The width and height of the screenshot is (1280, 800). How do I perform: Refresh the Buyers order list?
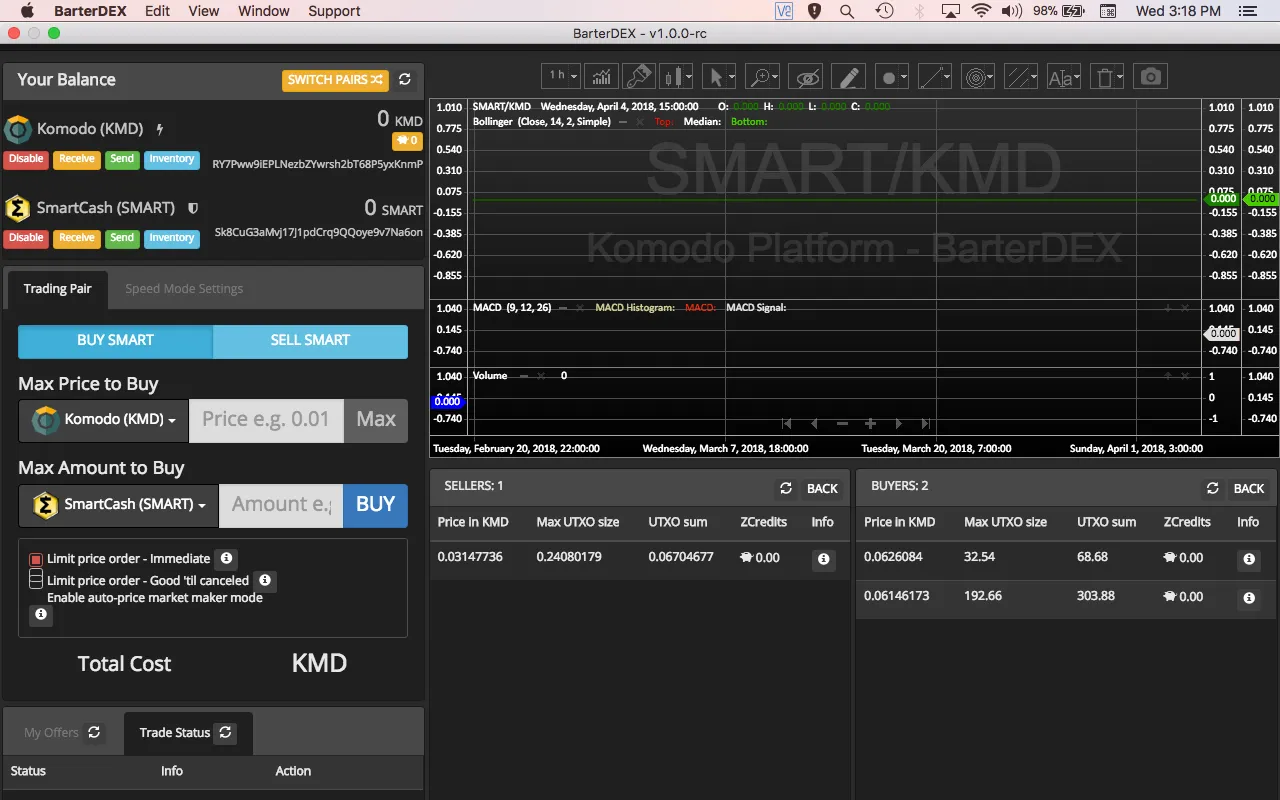click(1213, 488)
